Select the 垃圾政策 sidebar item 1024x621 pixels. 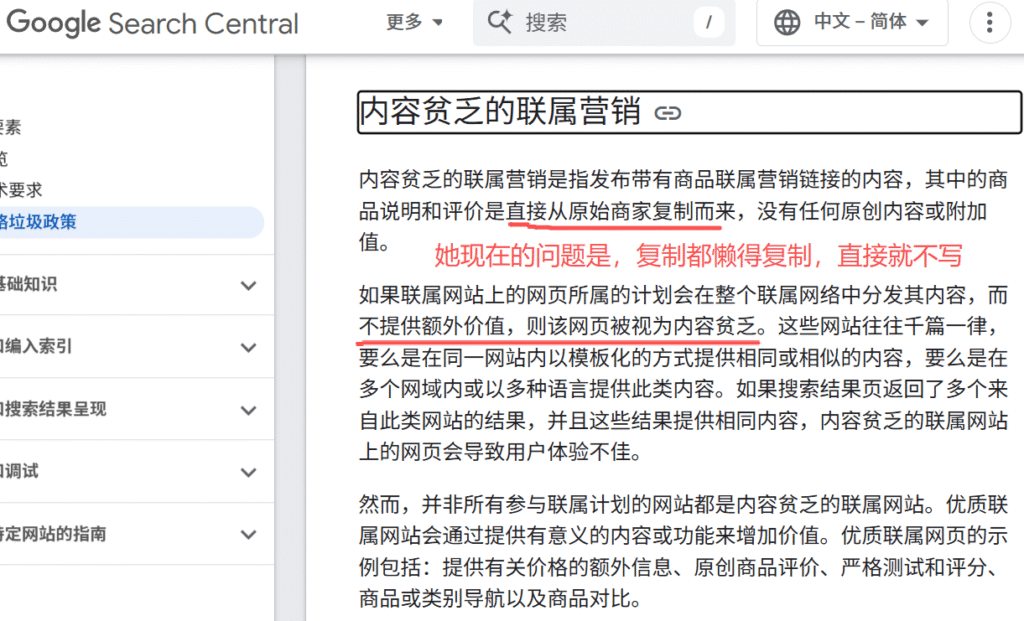131,222
